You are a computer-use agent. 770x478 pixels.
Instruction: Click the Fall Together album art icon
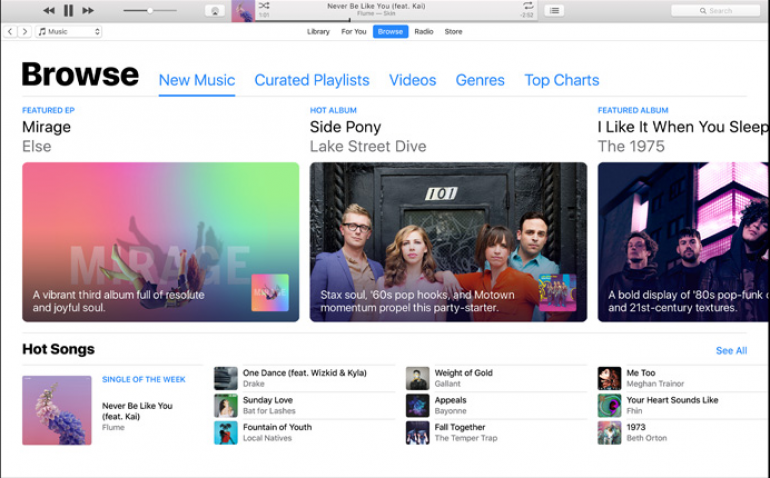click(417, 432)
